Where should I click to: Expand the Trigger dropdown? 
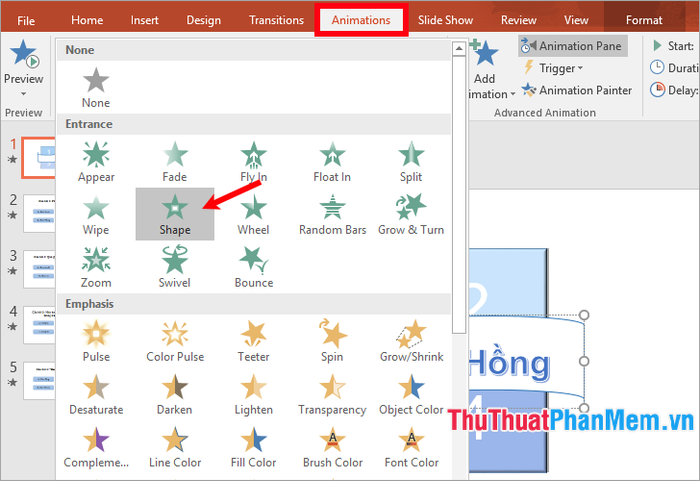pyautogui.click(x=551, y=68)
